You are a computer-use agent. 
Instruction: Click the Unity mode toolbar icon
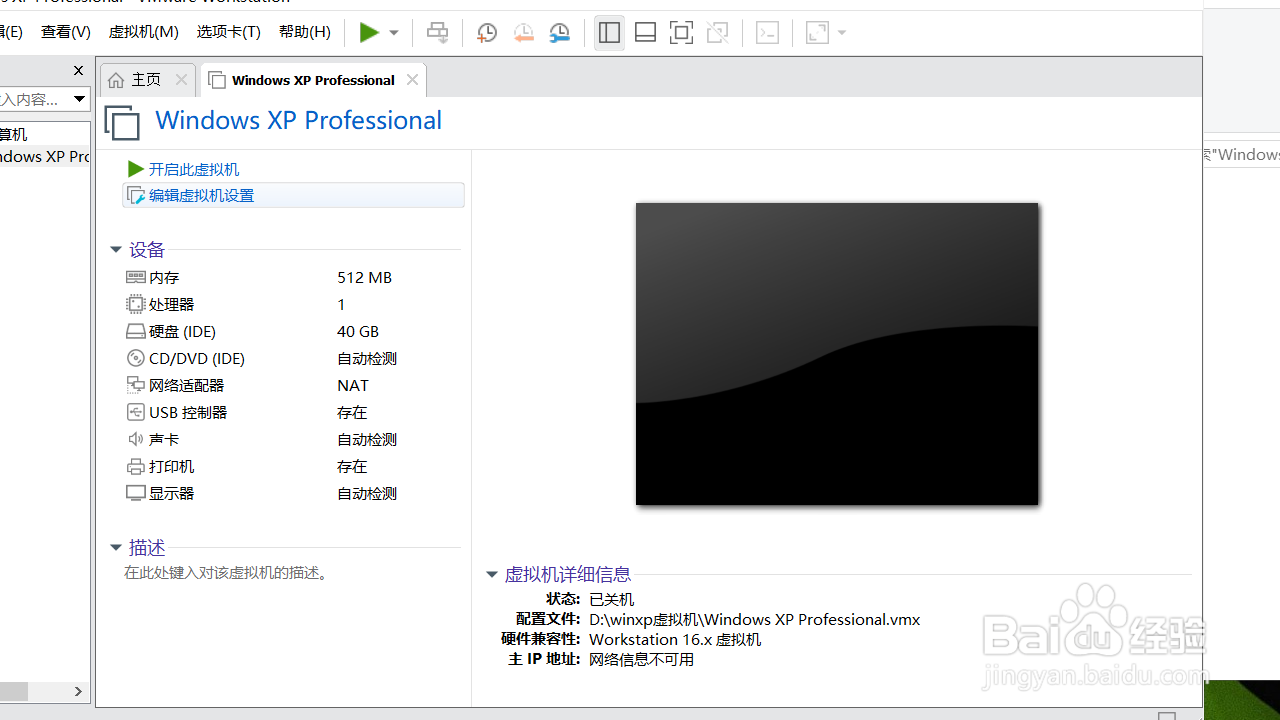point(717,33)
